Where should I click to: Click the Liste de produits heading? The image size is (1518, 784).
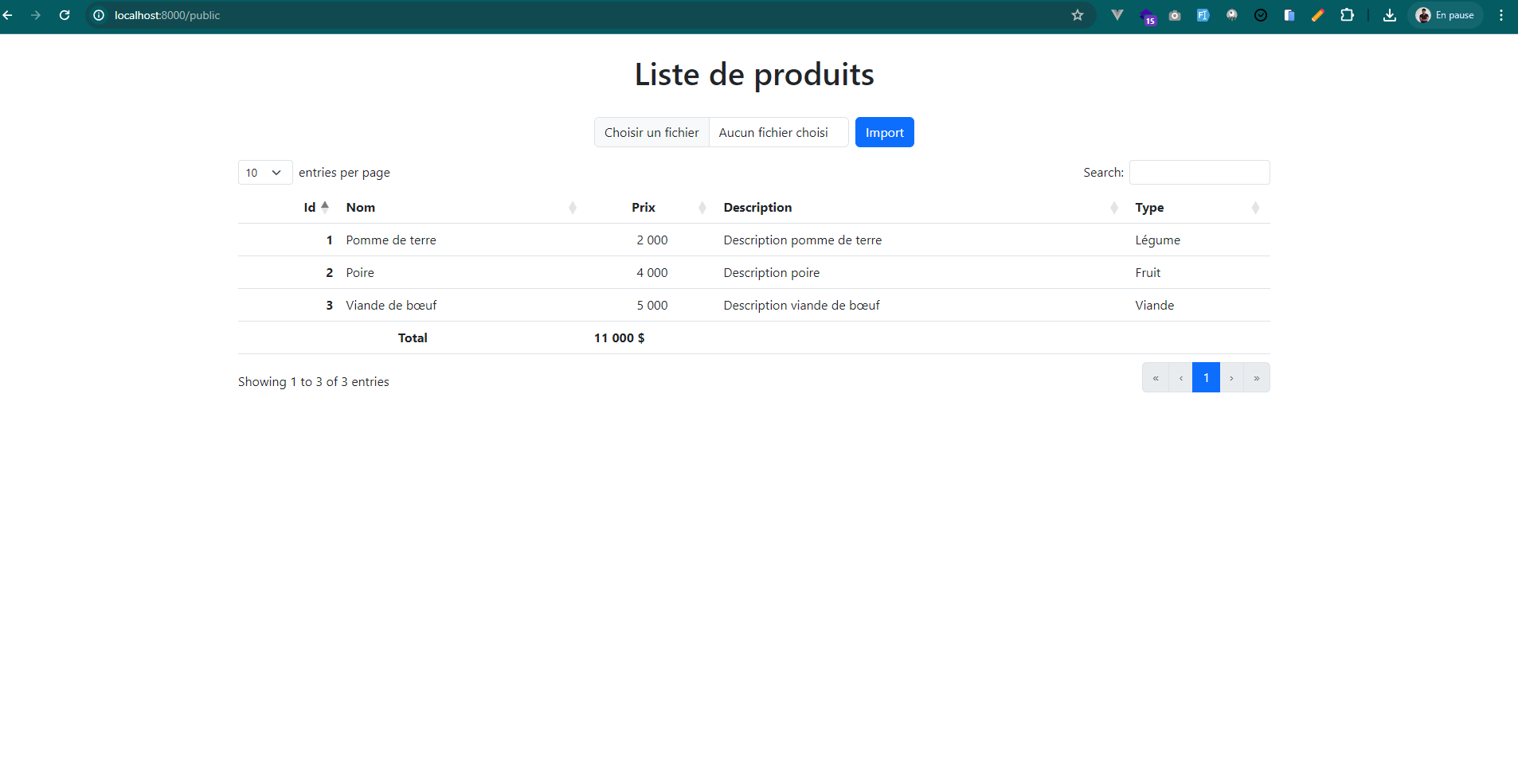(754, 75)
